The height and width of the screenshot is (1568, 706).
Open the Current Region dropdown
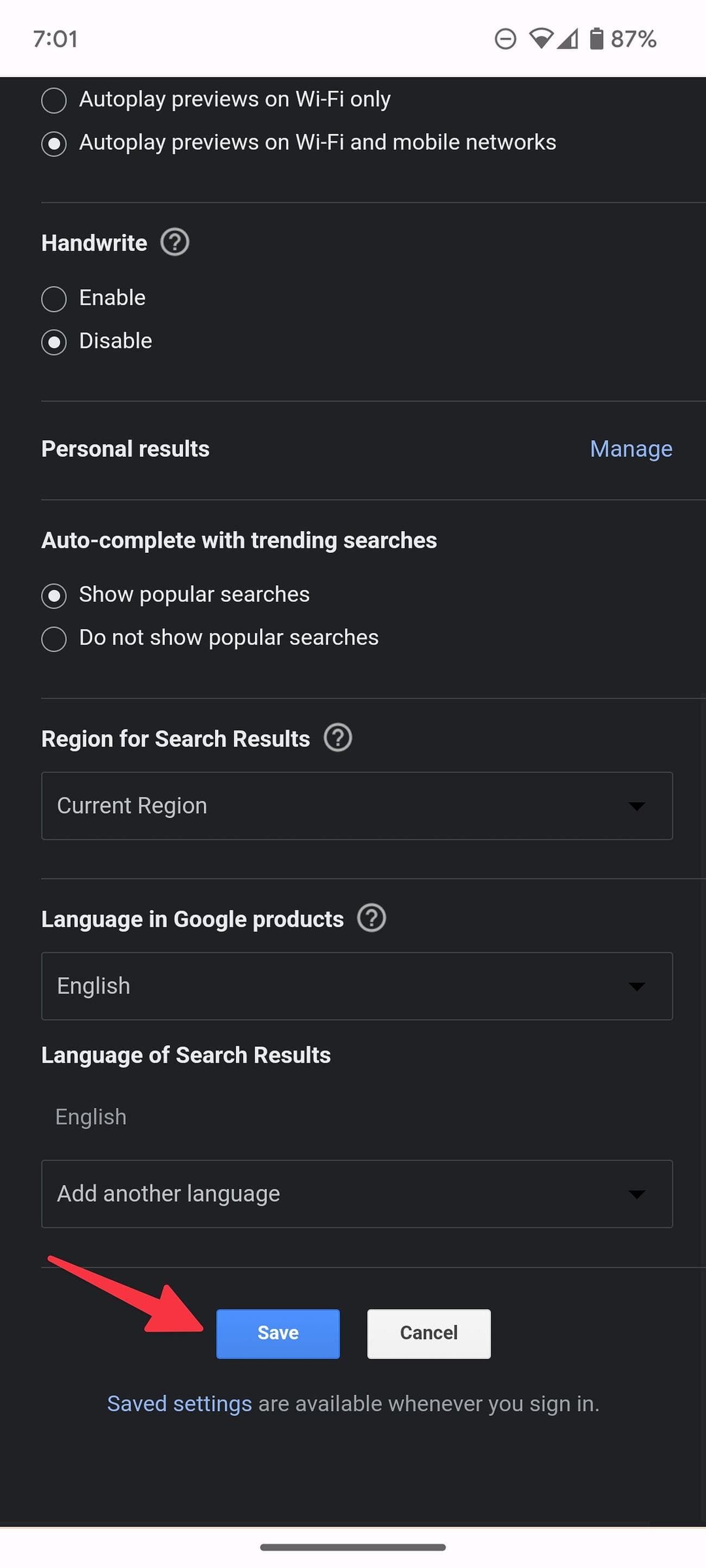tap(356, 806)
